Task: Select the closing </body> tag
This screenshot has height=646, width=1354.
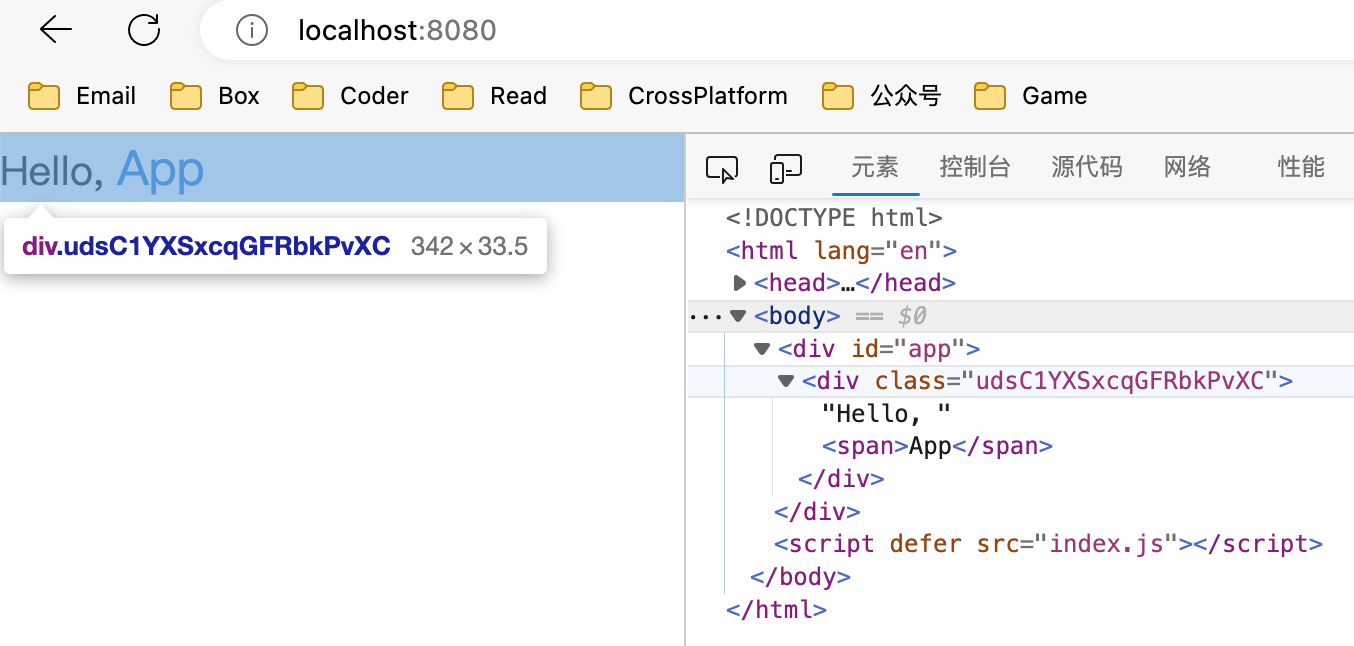Action: click(x=801, y=577)
